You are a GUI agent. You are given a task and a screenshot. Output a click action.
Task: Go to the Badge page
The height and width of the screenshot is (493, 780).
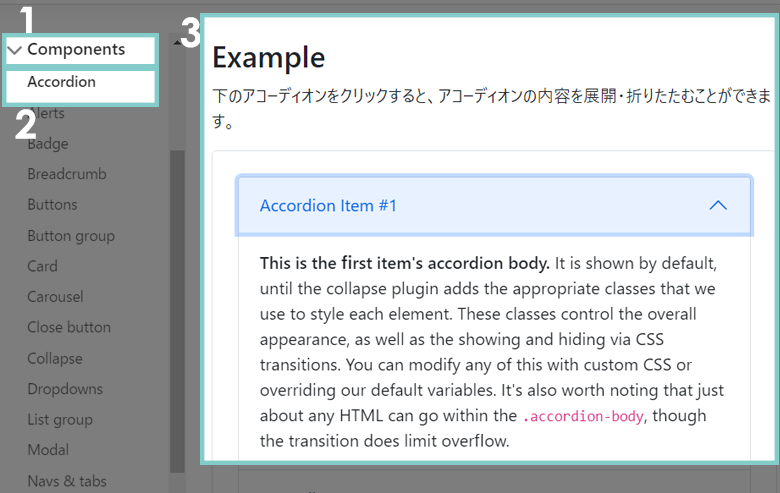(48, 143)
